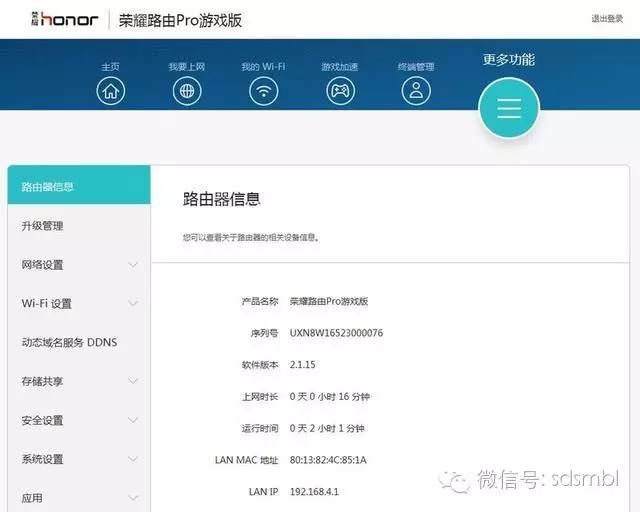
Task: Click the Wi-Fi 设置 sidebar label
Action: (47, 303)
